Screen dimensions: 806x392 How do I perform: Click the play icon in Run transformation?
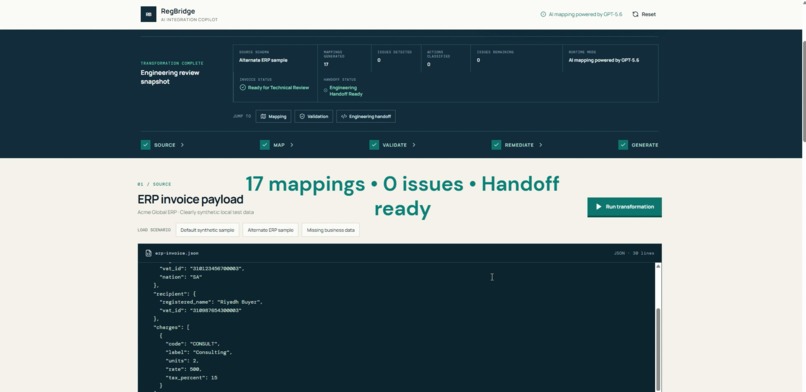(x=598, y=207)
